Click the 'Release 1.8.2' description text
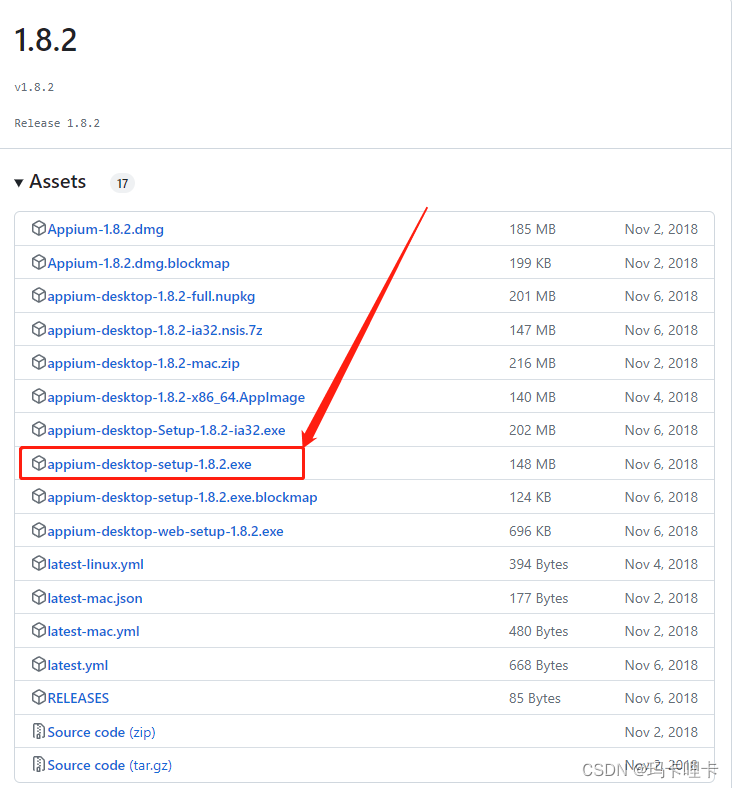 (x=57, y=124)
